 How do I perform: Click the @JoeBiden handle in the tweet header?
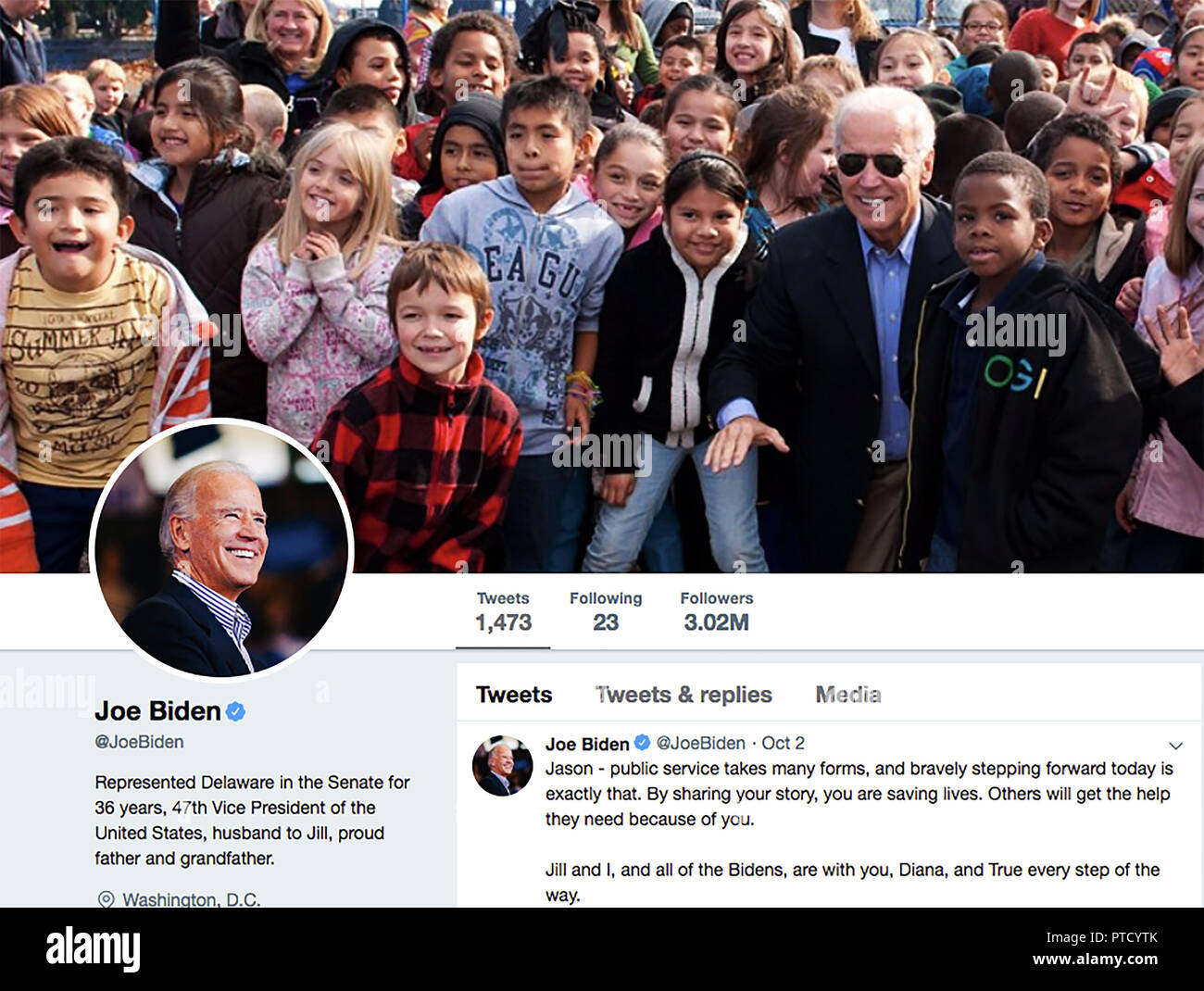[701, 743]
